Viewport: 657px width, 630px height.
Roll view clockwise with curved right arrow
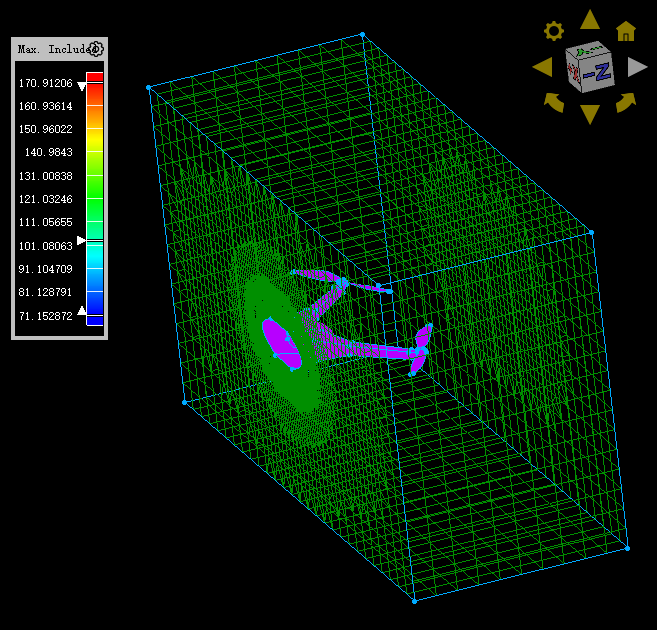pyautogui.click(x=626, y=103)
